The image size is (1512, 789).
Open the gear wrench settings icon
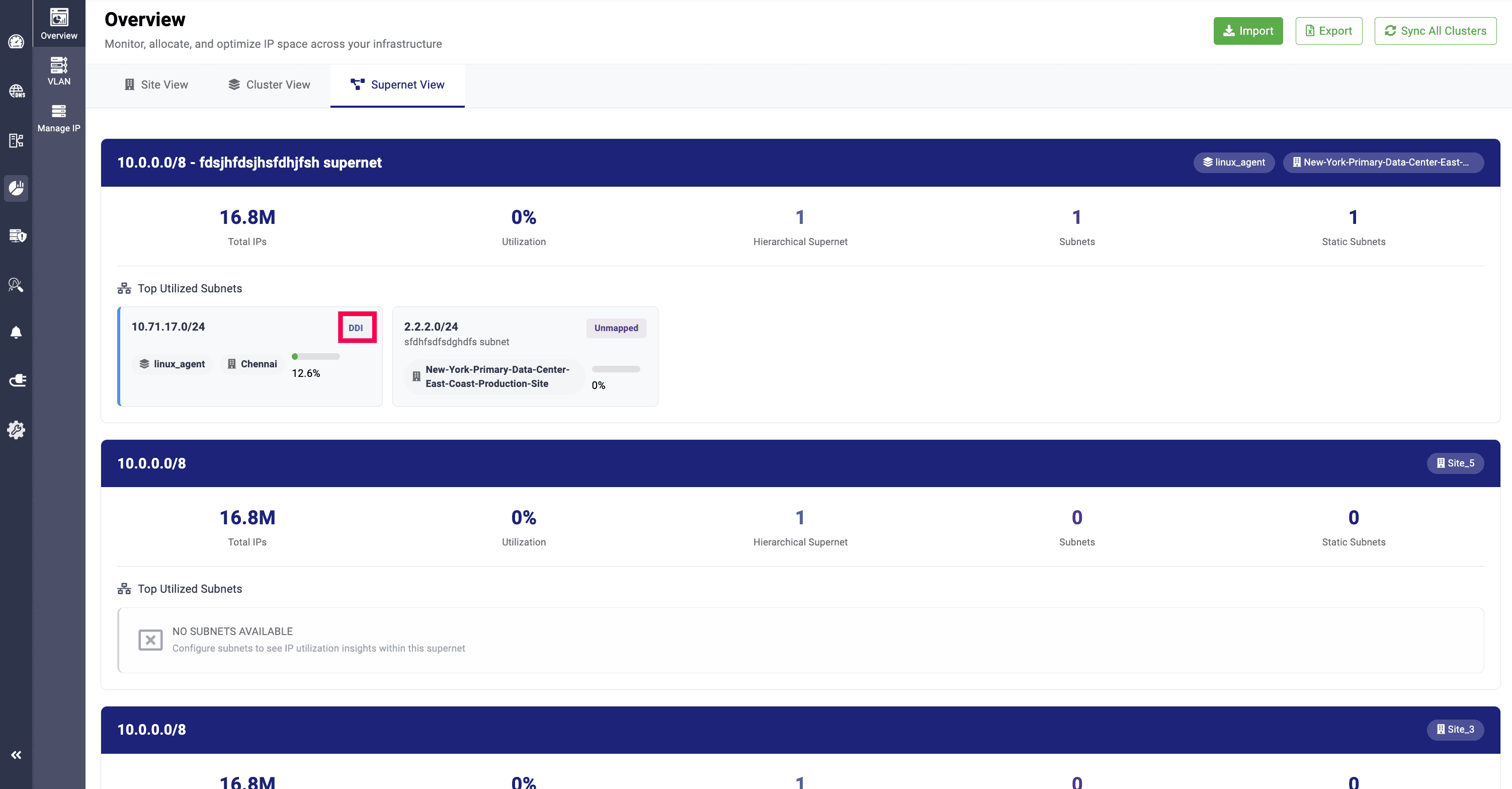tap(16, 430)
